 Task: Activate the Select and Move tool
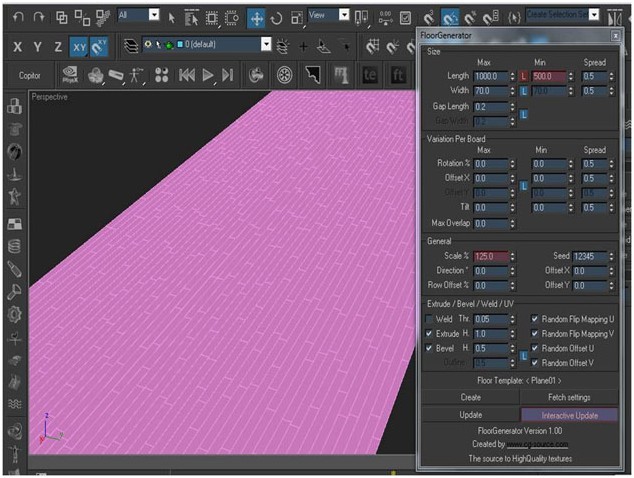[256, 18]
